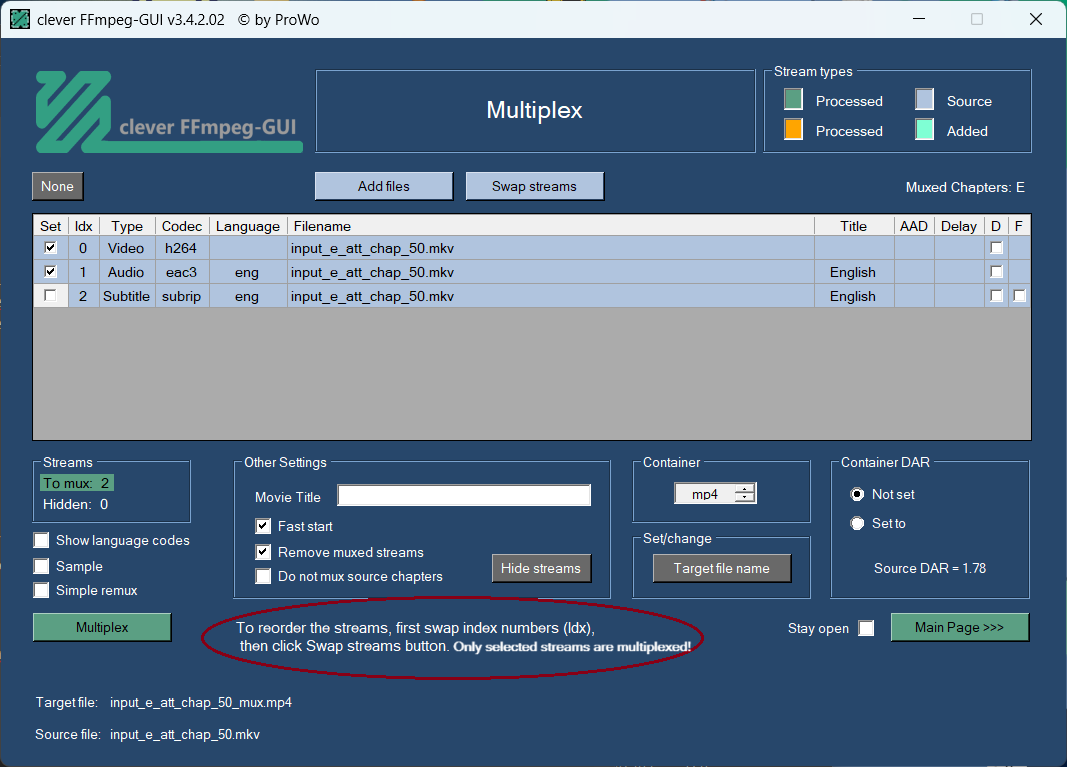The width and height of the screenshot is (1067, 767).
Task: Toggle D checkbox in the Video row
Action: pyautogui.click(x=996, y=248)
